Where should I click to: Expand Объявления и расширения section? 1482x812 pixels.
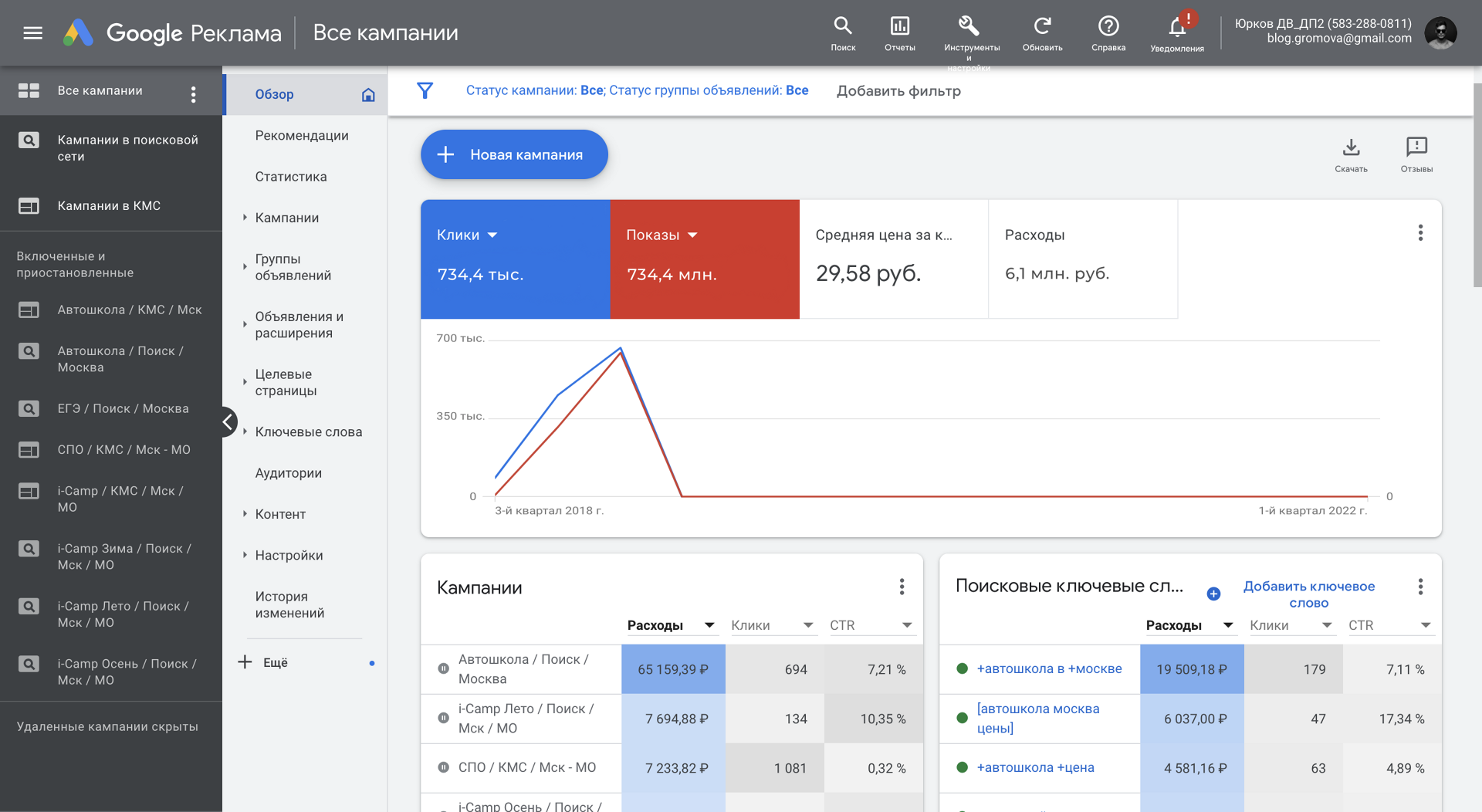coord(245,325)
